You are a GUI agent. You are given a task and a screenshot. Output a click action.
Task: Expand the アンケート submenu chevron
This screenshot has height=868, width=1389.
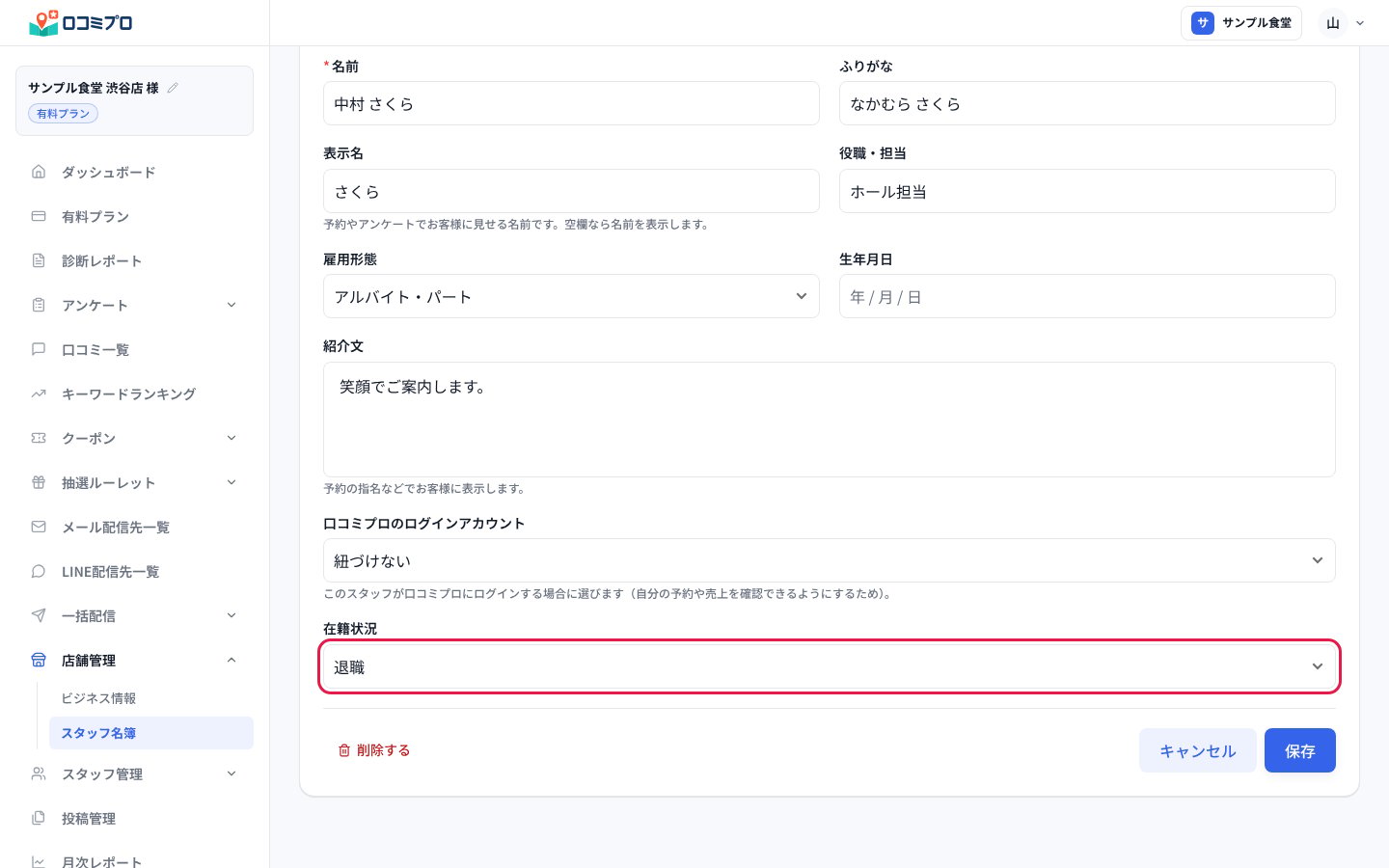pos(231,305)
